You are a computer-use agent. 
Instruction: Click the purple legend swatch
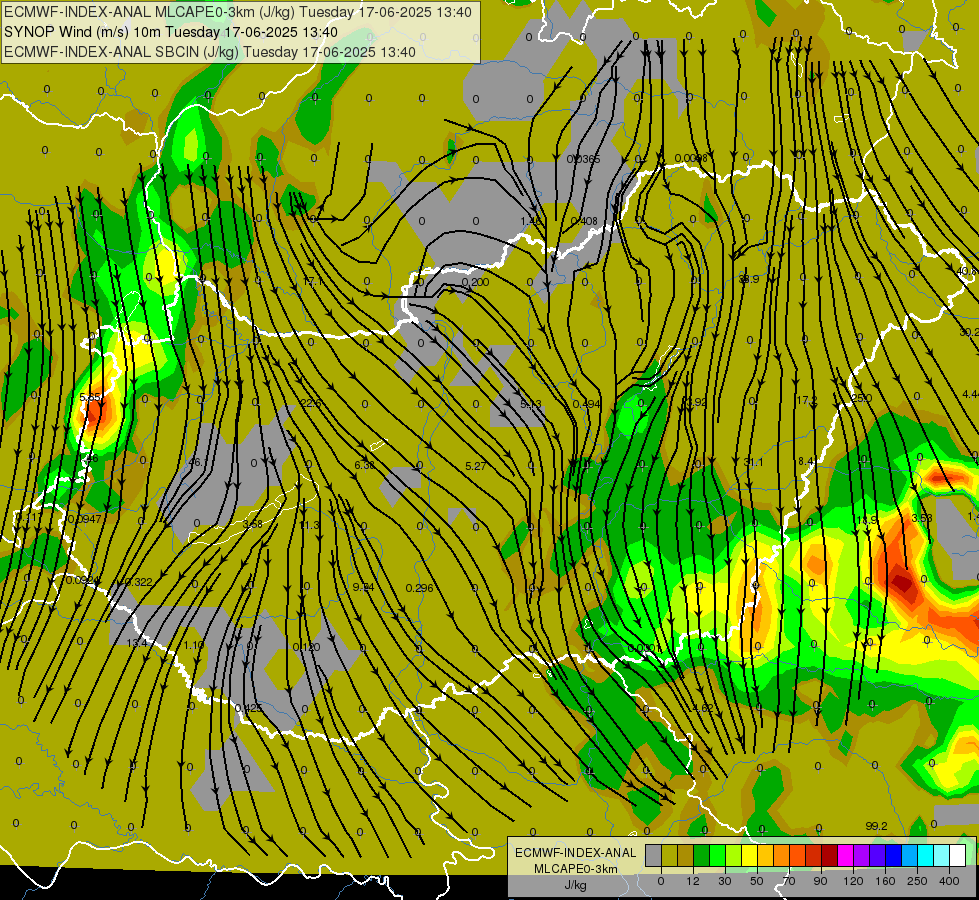862,855
